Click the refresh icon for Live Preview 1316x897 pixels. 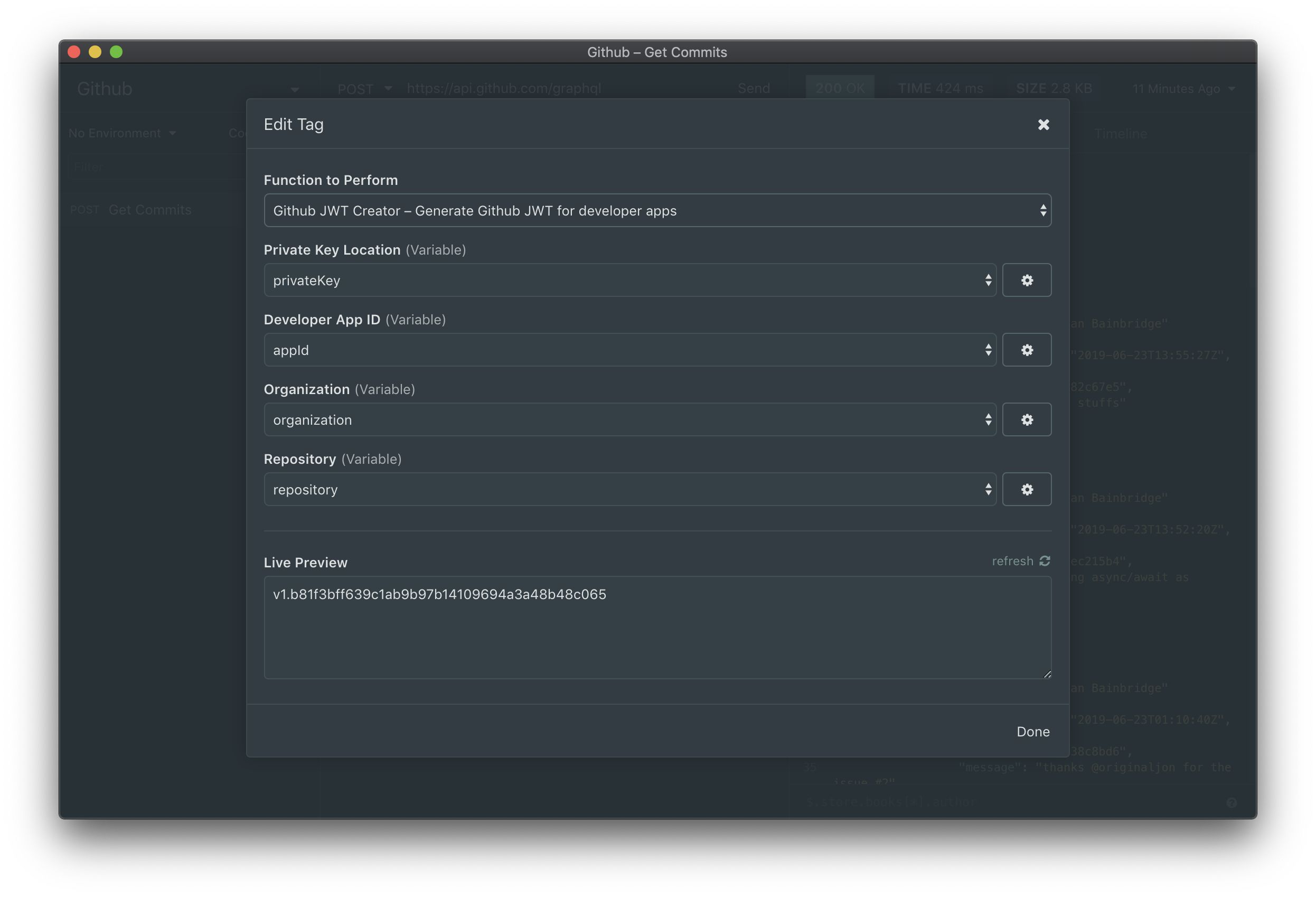[1045, 560]
